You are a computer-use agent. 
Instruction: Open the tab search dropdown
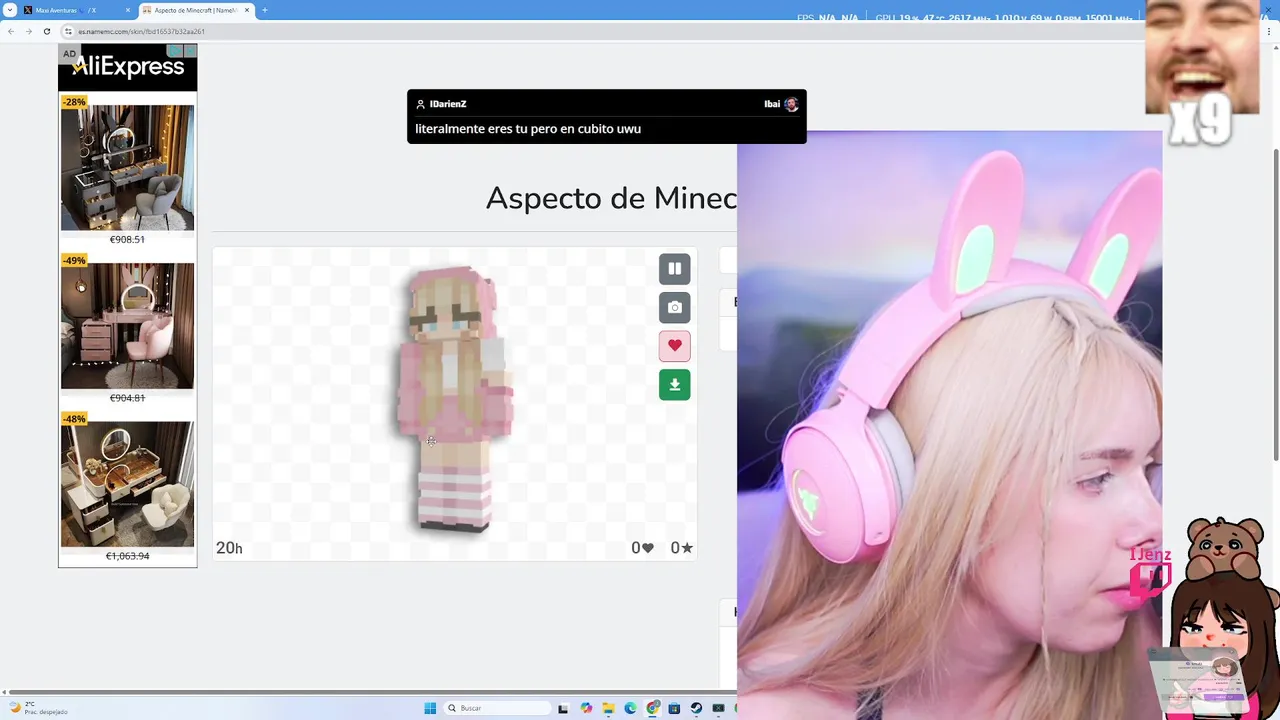coord(9,10)
